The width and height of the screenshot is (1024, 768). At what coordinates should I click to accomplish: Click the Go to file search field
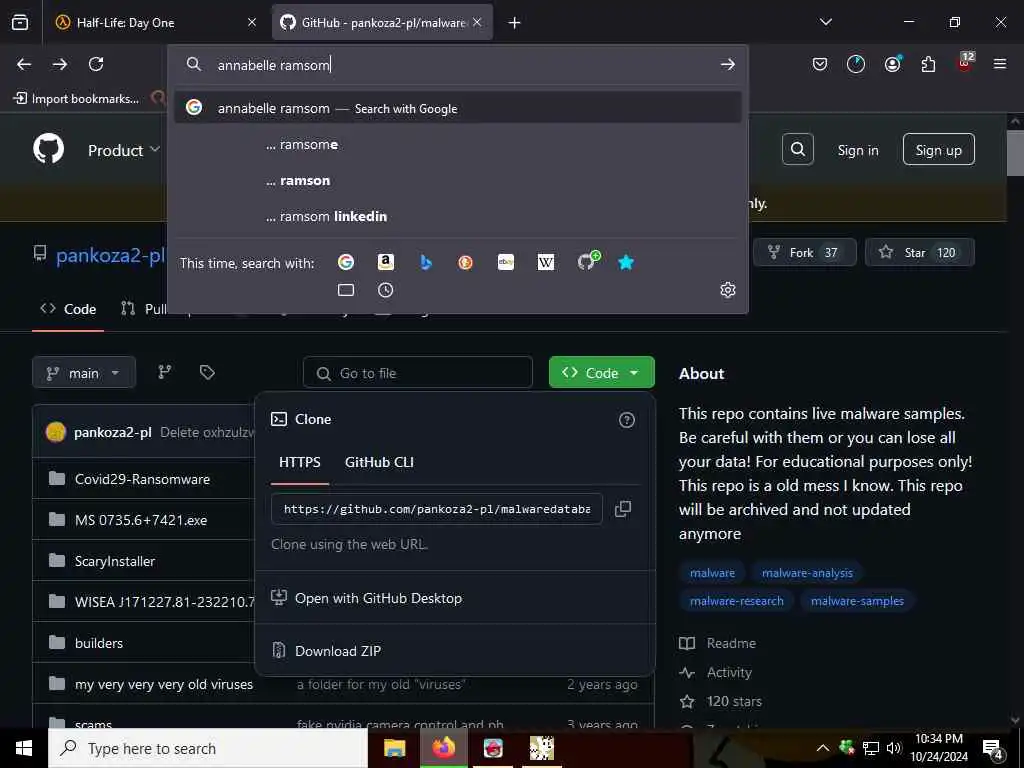(418, 373)
